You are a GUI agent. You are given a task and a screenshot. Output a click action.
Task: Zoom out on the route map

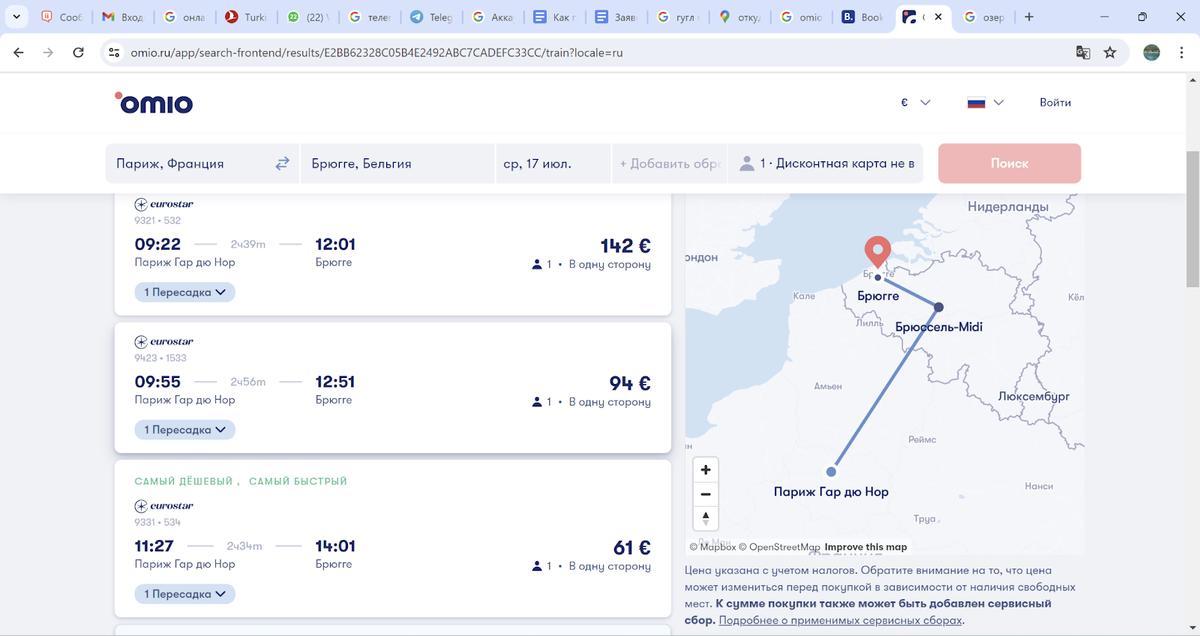tap(706, 494)
